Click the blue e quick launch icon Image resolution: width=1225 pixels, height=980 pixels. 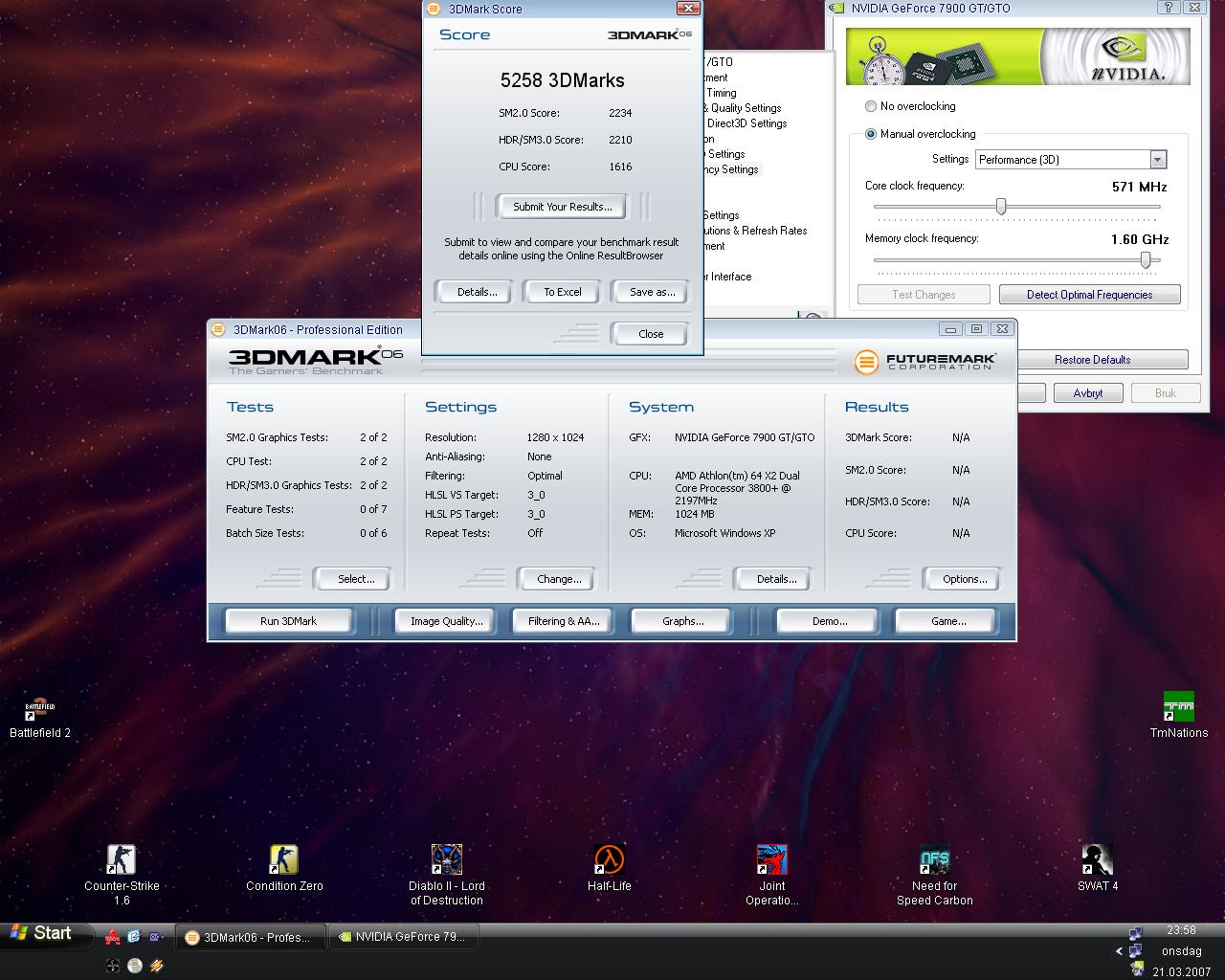pyautogui.click(x=134, y=937)
